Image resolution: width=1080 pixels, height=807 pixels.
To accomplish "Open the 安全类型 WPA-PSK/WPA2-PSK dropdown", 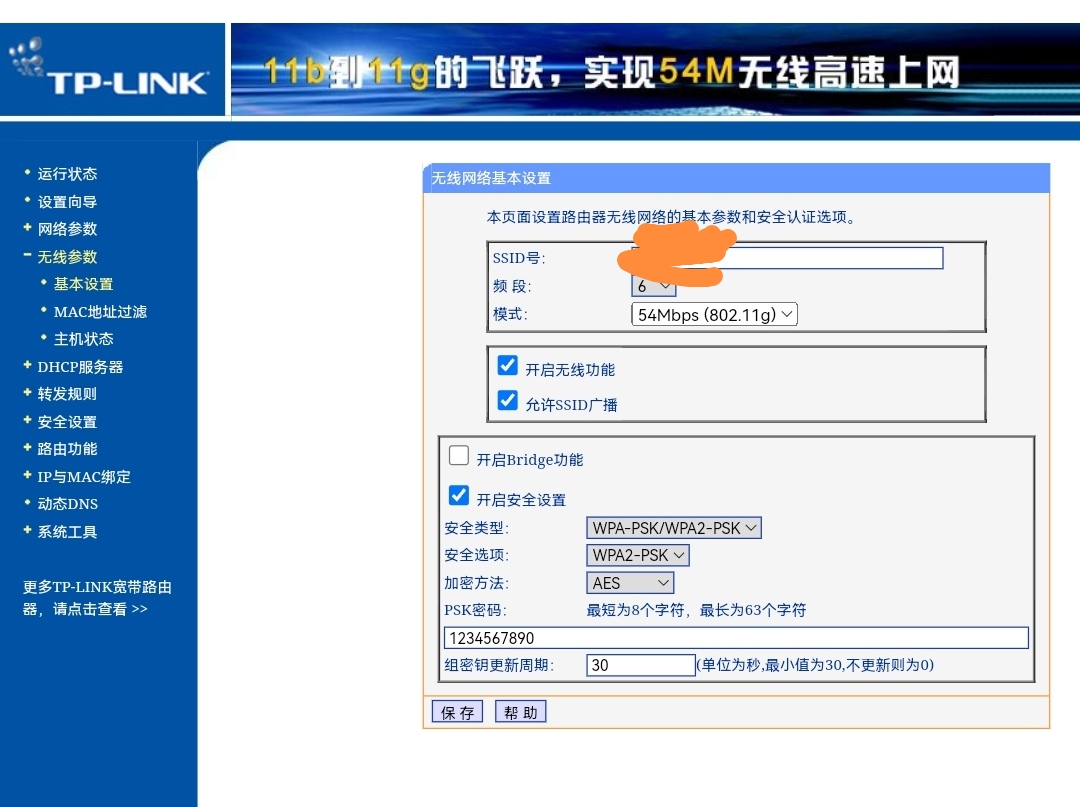I will [674, 528].
